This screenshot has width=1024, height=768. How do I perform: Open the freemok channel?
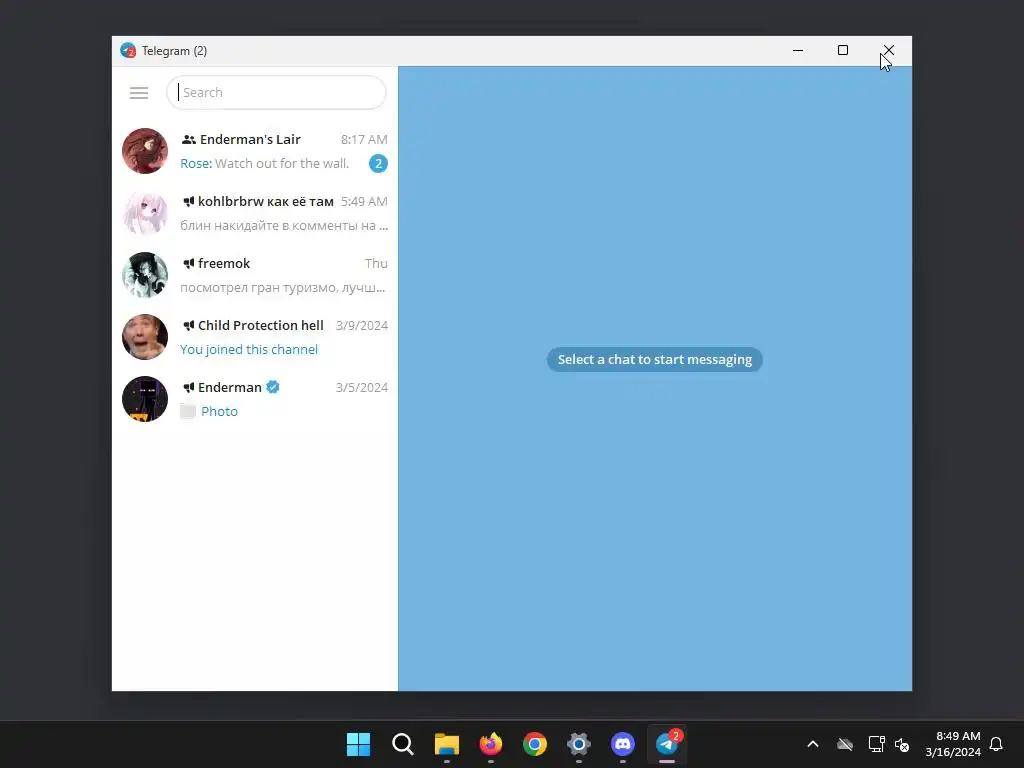255,275
